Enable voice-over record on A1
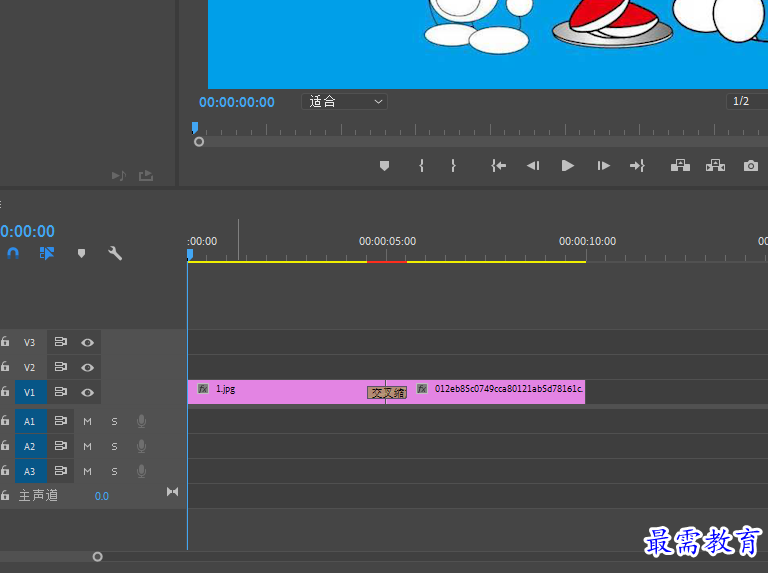The width and height of the screenshot is (768, 573). click(x=142, y=421)
